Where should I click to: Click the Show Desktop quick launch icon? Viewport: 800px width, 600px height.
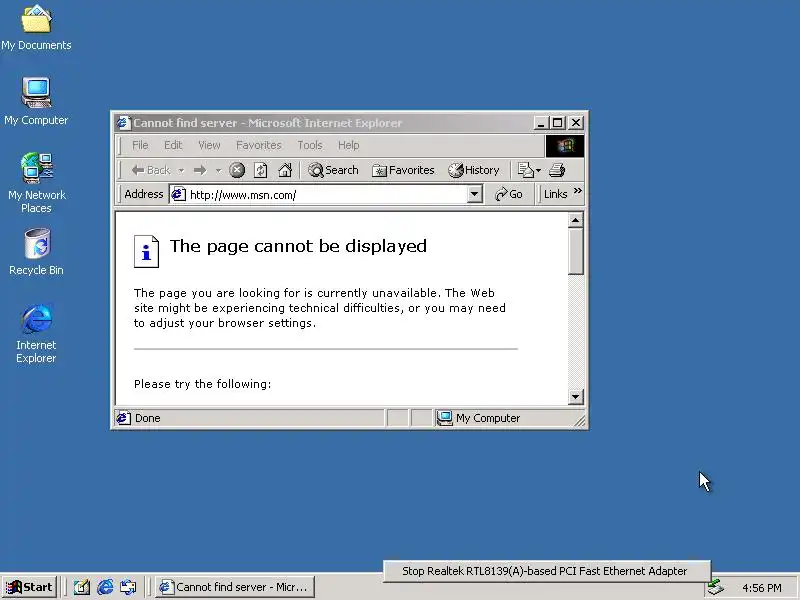[82, 588]
